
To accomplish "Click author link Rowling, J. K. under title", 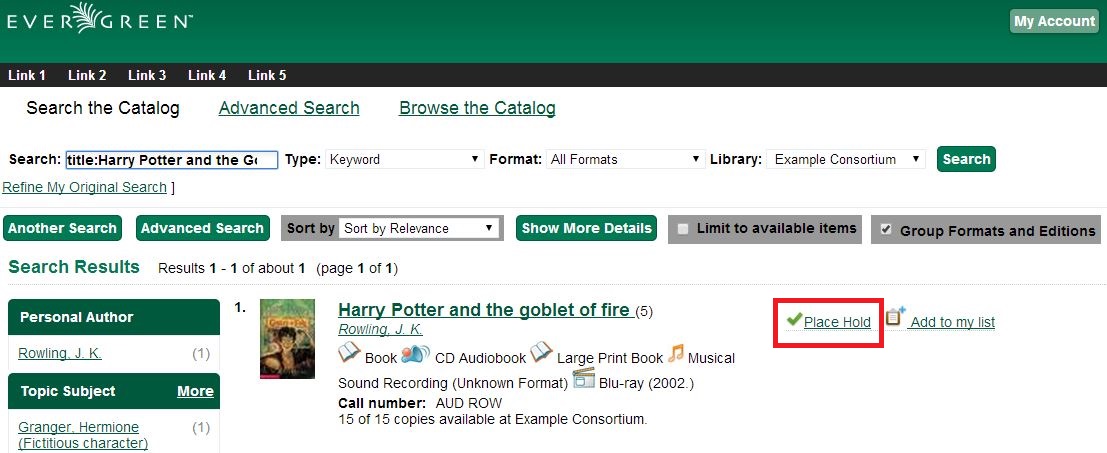I will pos(381,330).
